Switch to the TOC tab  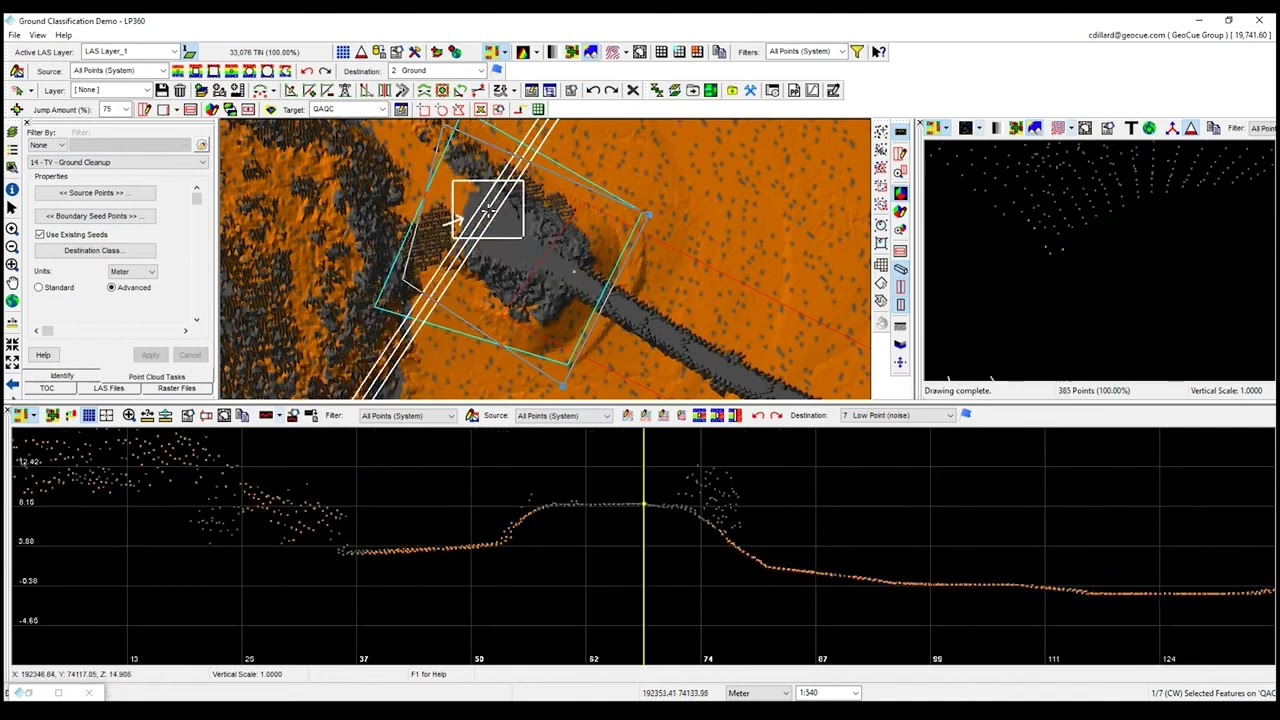[x=47, y=388]
